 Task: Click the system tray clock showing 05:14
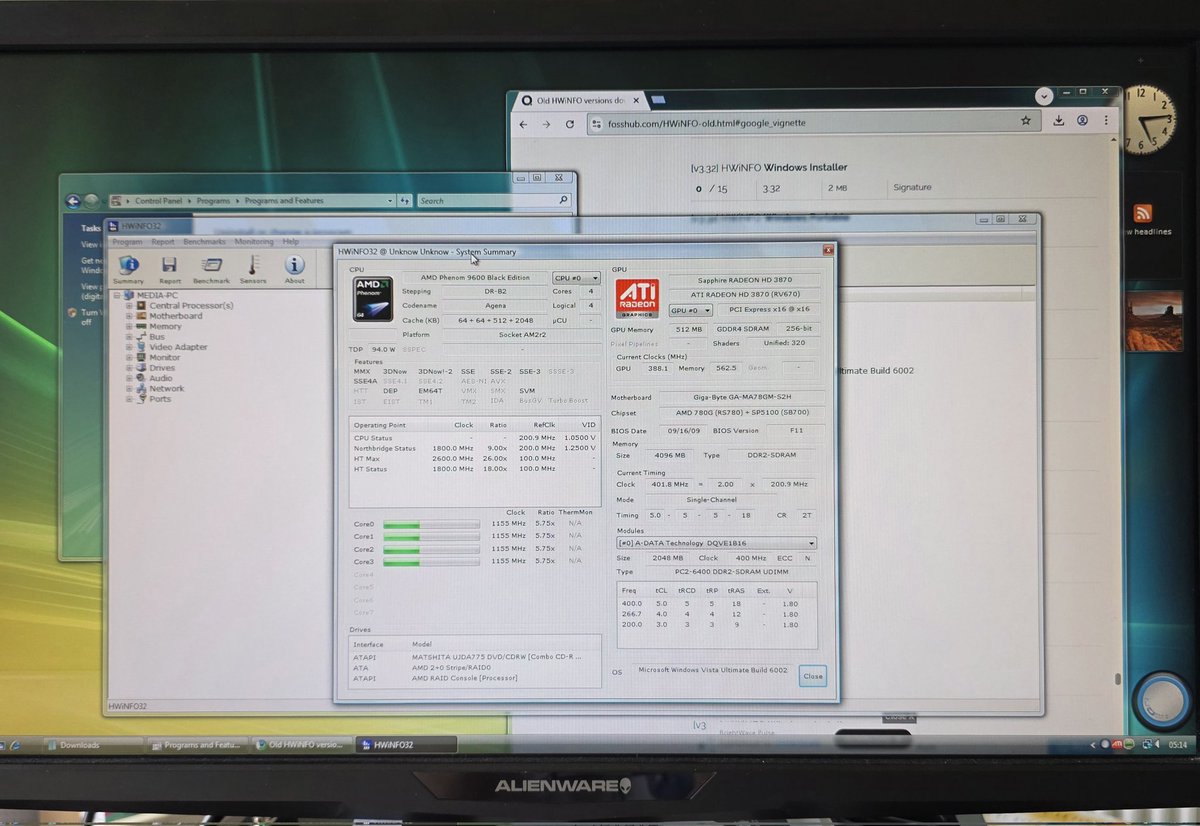pyautogui.click(x=1178, y=745)
